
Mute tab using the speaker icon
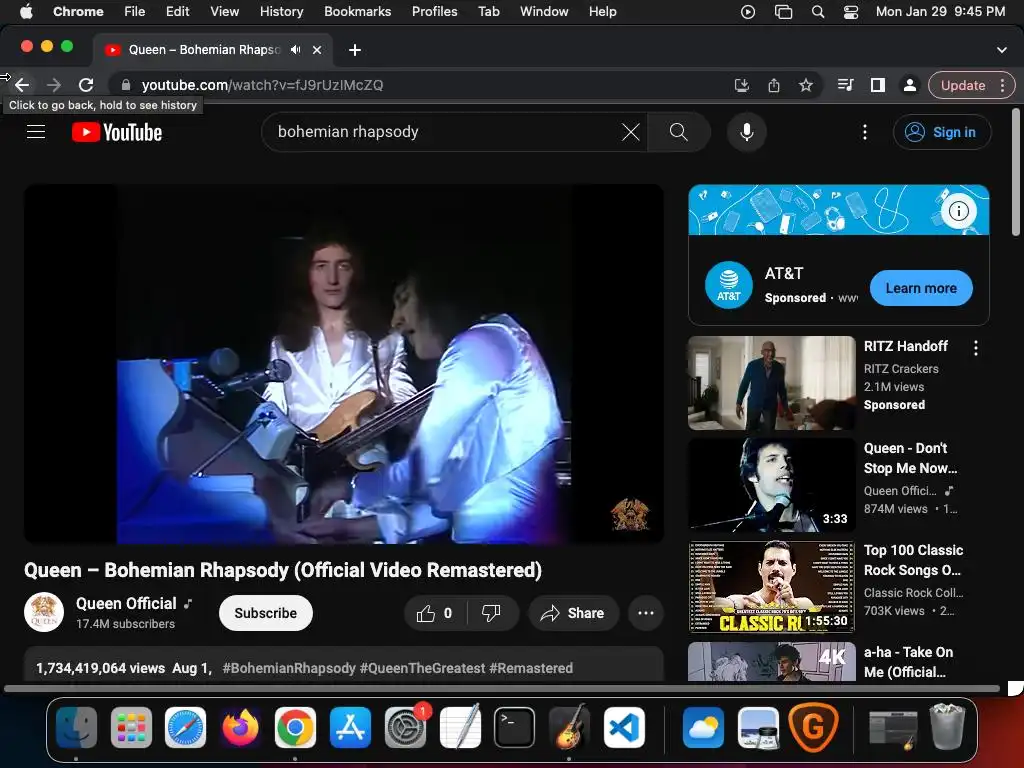pos(296,50)
